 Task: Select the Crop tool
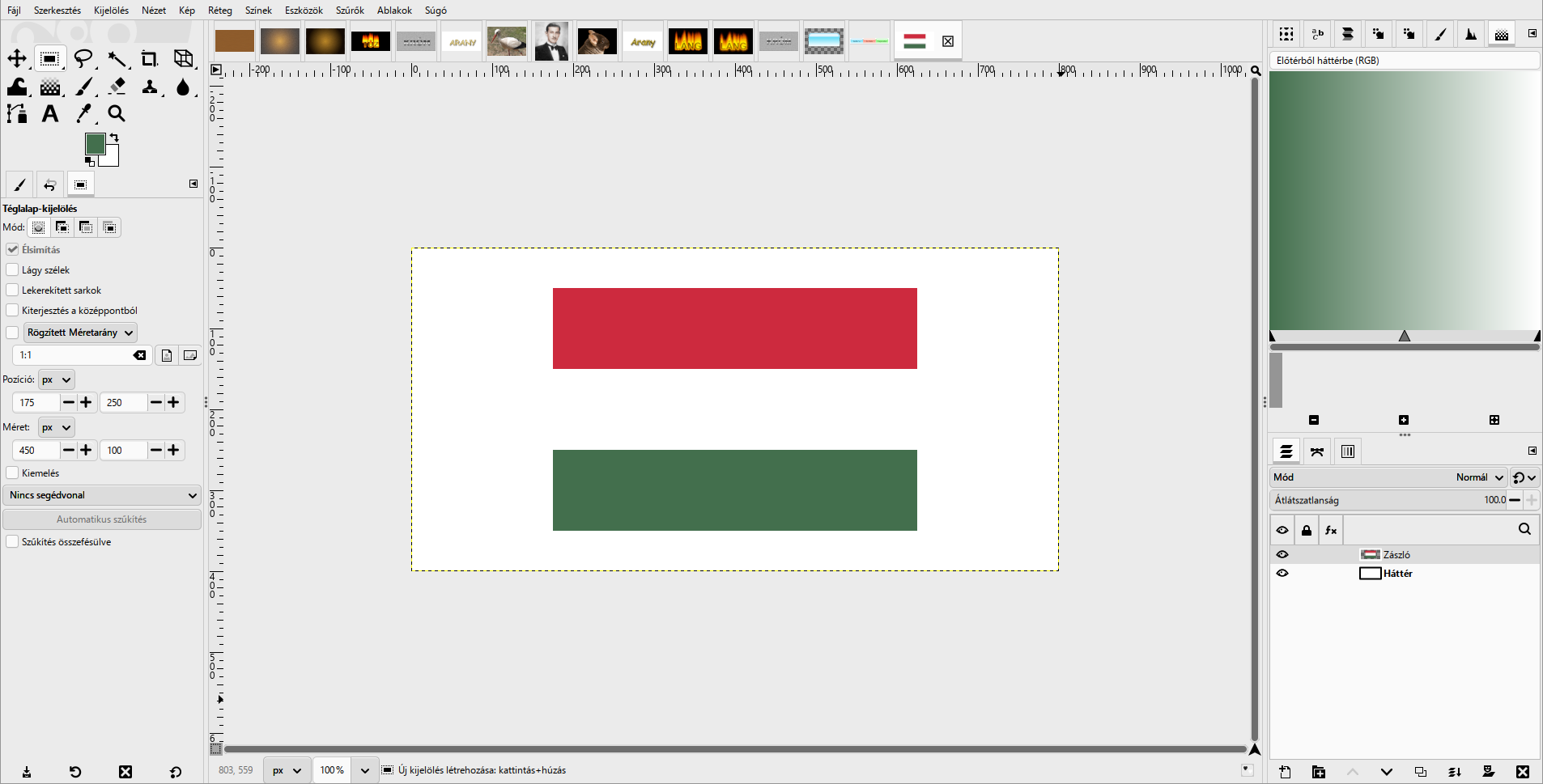(x=150, y=59)
